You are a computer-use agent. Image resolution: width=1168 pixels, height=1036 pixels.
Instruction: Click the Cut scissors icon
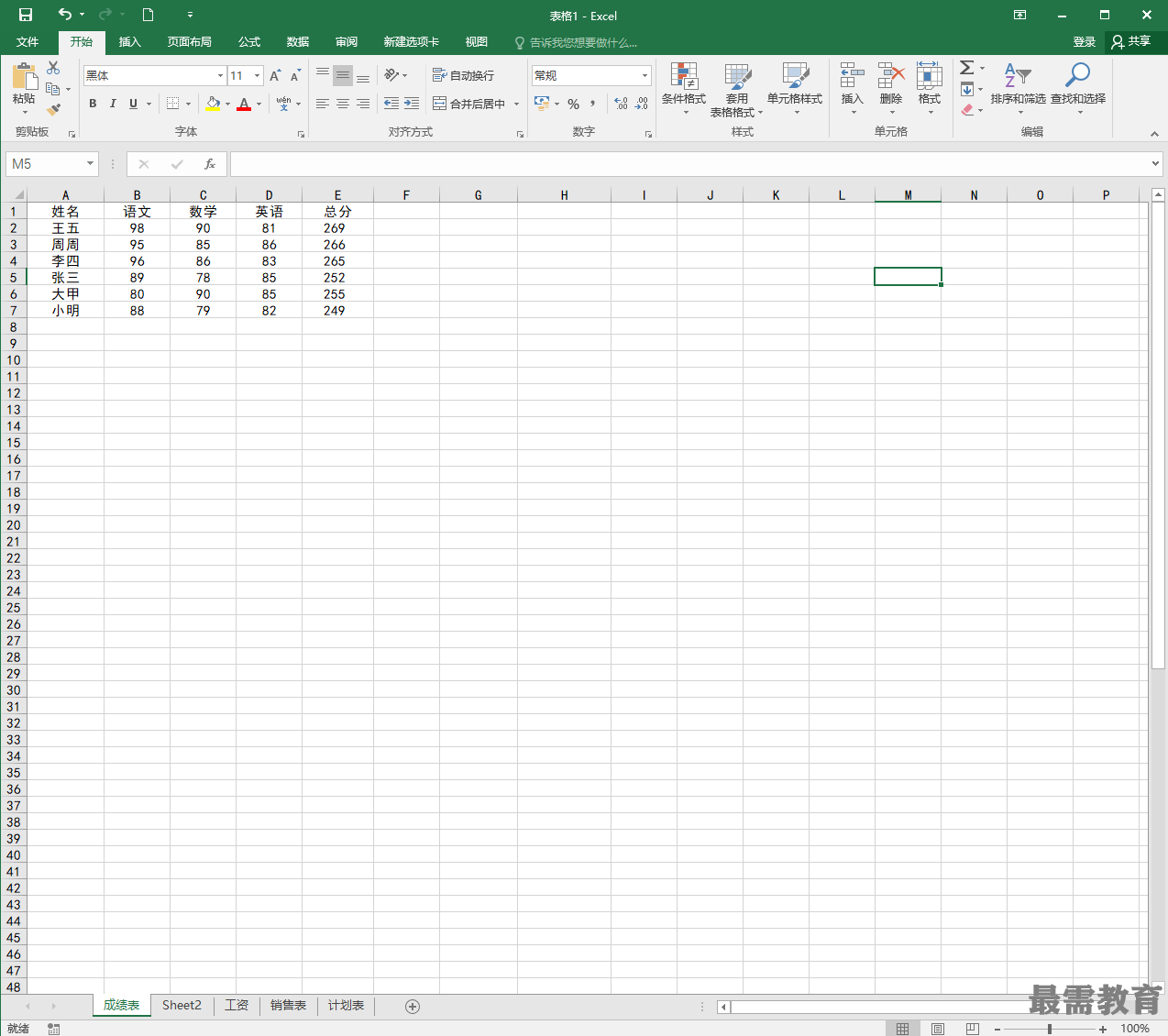click(53, 69)
